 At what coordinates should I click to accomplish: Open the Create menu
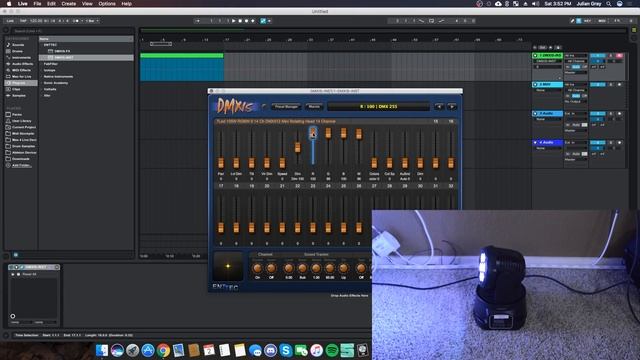pos(69,4)
